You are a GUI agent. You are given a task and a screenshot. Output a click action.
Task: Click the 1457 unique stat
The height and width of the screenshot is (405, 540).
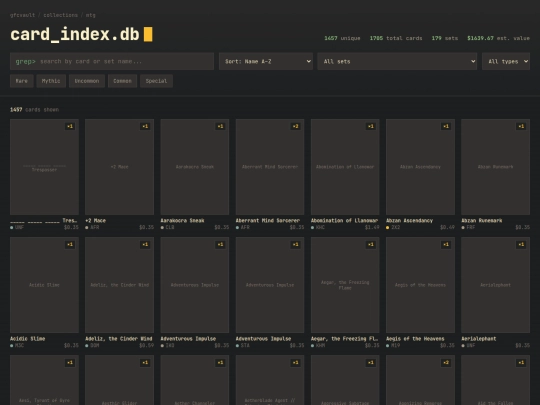pos(342,38)
